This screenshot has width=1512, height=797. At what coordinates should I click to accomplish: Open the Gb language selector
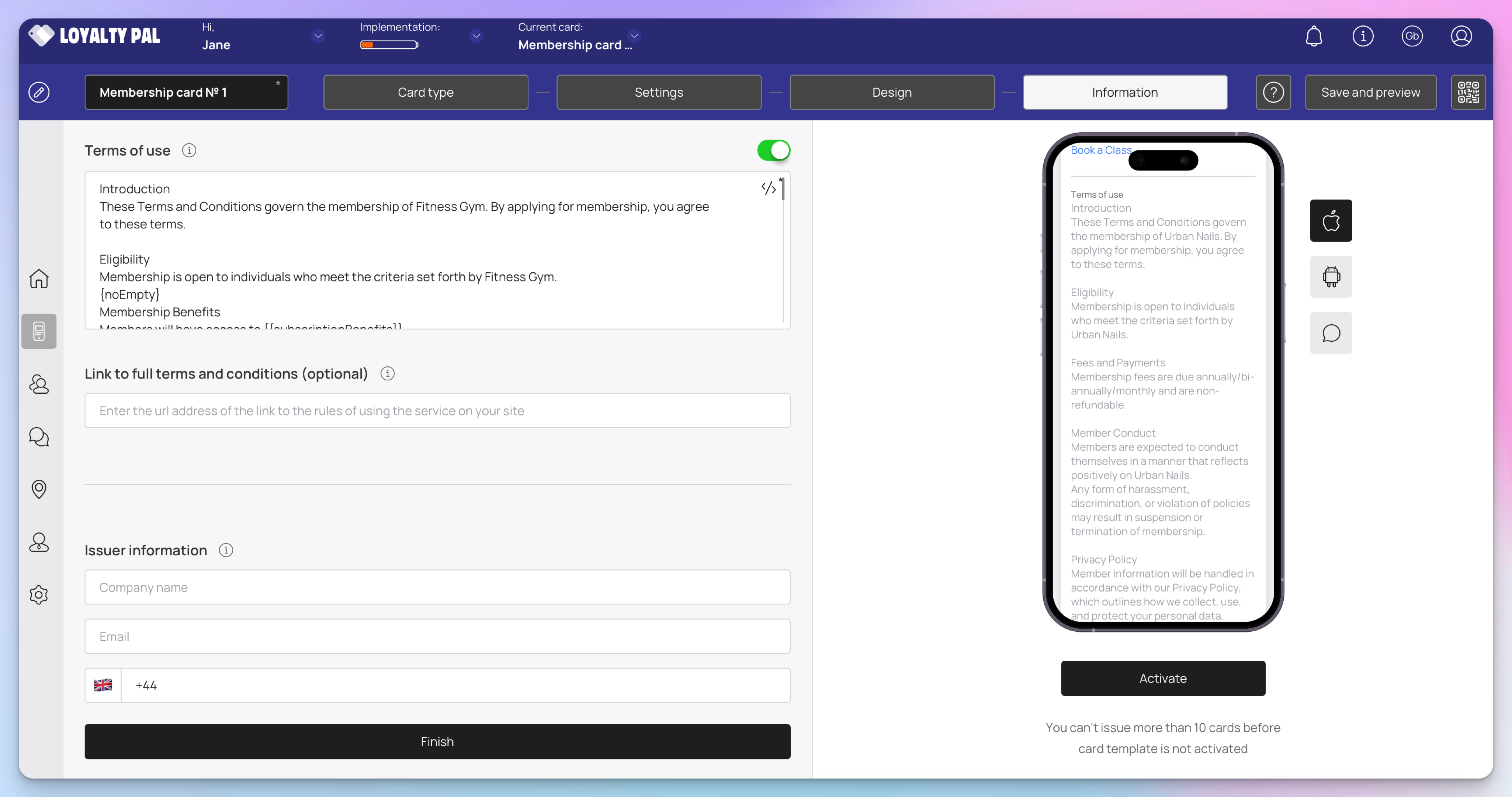pos(1412,37)
